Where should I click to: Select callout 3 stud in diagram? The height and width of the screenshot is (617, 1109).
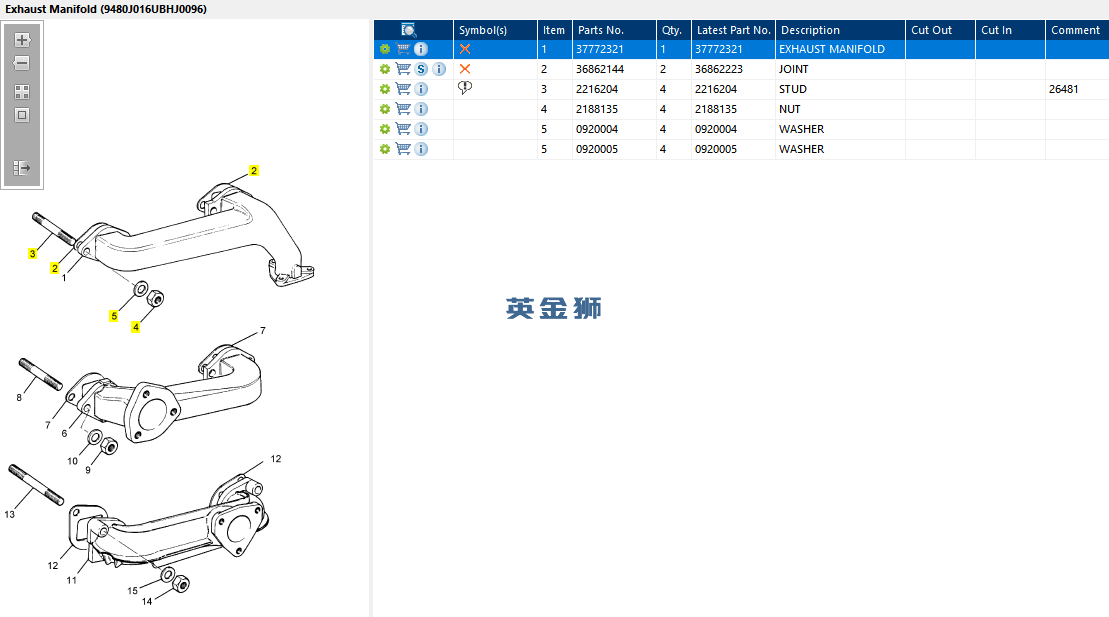click(x=33, y=253)
